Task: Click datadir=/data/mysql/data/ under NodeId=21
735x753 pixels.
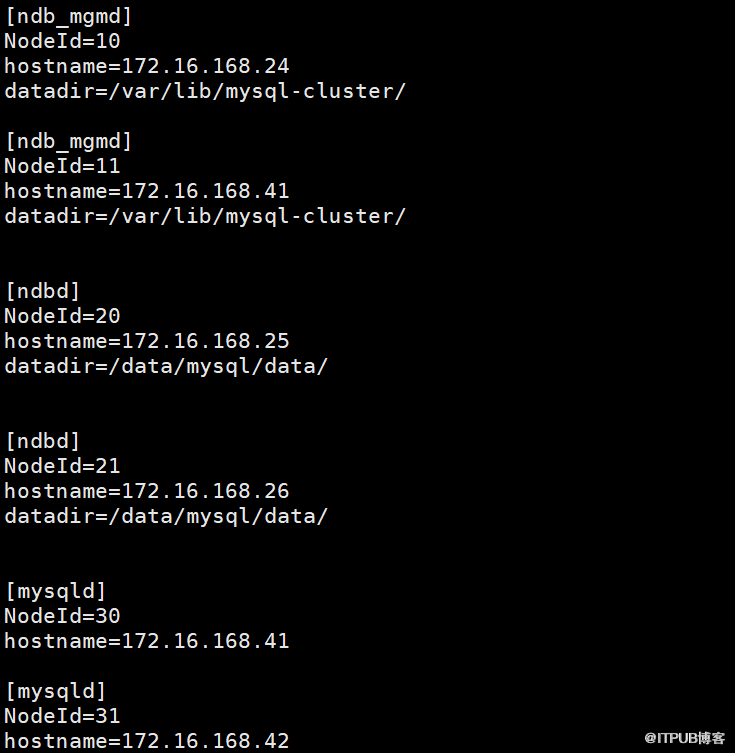Action: 166,516
